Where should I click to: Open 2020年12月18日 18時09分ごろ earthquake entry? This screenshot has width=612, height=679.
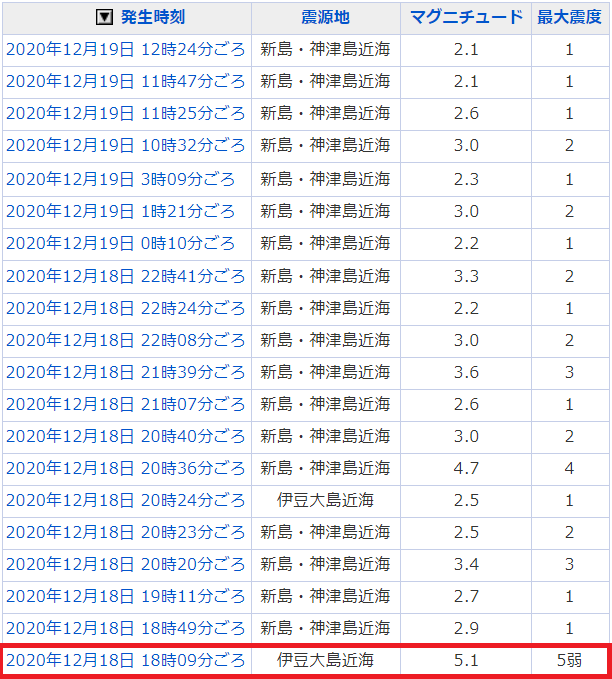coord(126,660)
